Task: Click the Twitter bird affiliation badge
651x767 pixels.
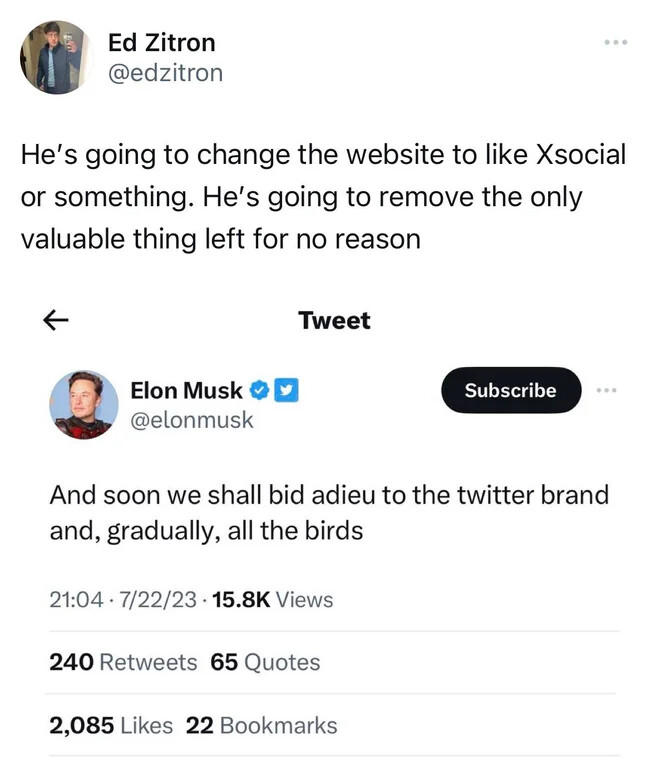Action: pyautogui.click(x=286, y=390)
